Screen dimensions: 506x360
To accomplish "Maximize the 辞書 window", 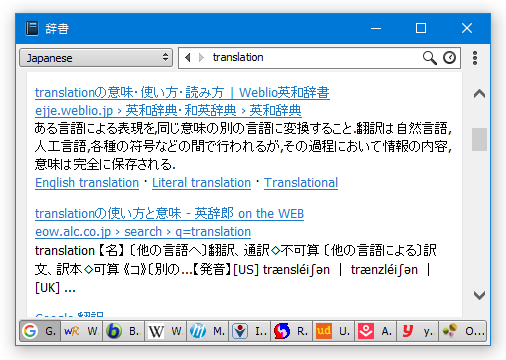I will click(x=421, y=28).
